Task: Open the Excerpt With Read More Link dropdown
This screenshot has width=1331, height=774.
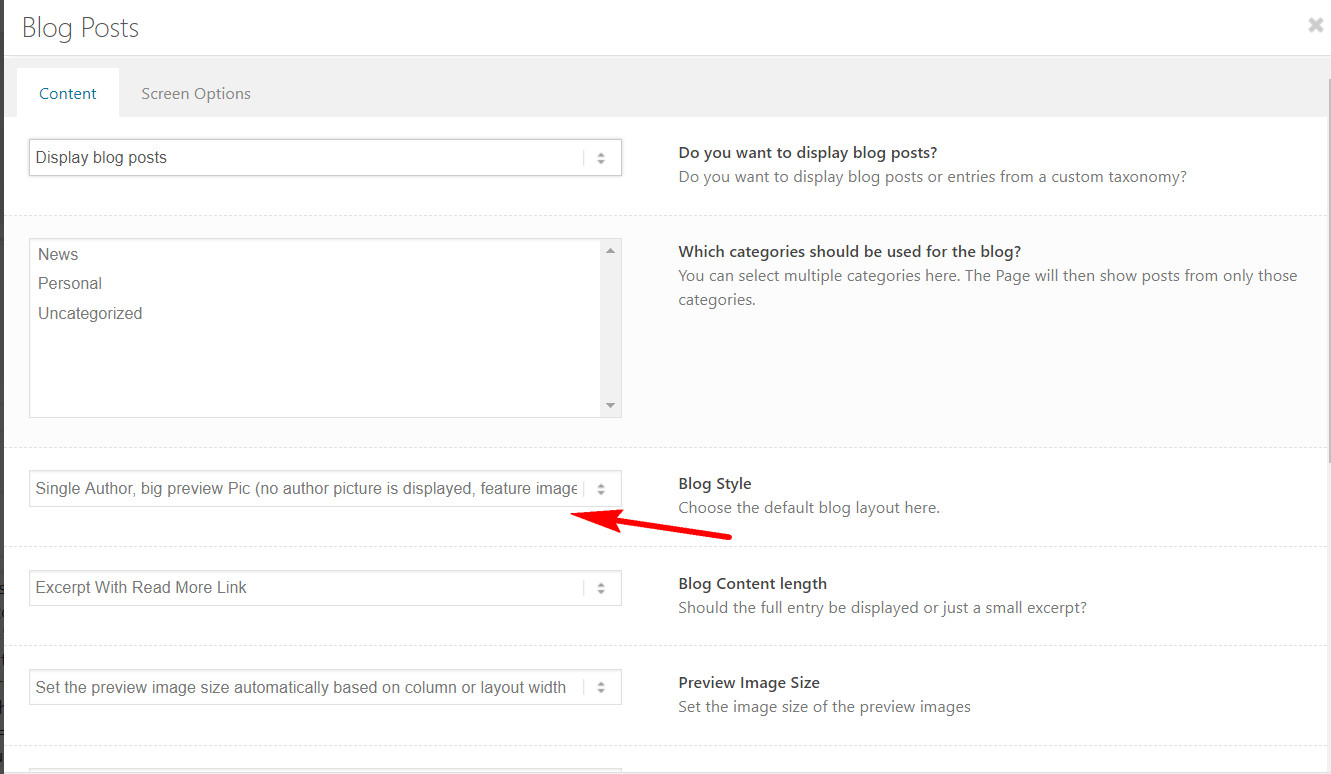Action: 325,587
